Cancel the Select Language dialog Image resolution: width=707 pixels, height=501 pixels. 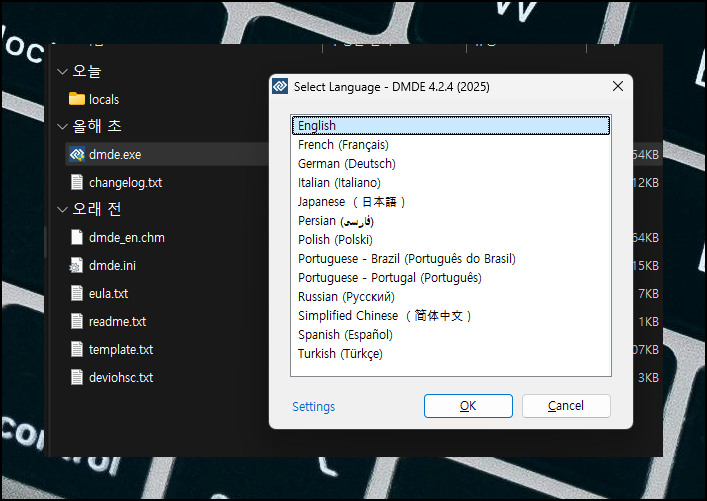click(x=566, y=406)
